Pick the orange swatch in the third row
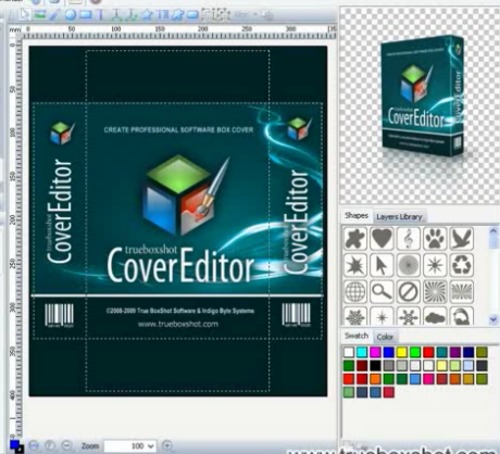This screenshot has width=500, height=454. pyautogui.click(x=375, y=379)
